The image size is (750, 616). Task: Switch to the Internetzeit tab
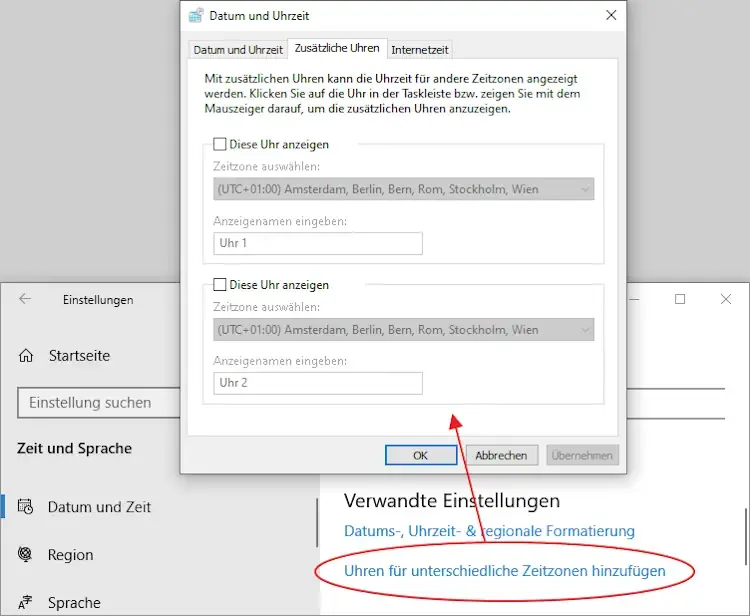420,50
